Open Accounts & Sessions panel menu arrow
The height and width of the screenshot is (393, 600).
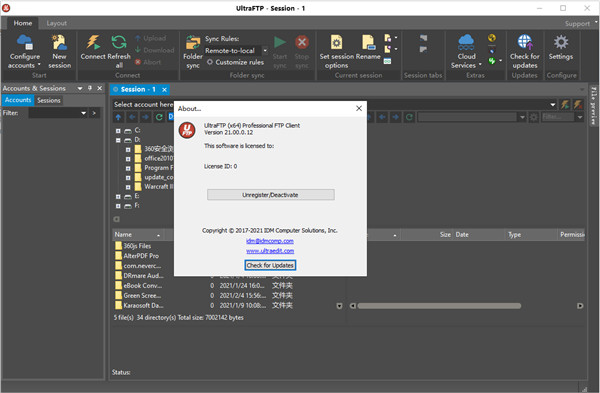(x=80, y=88)
